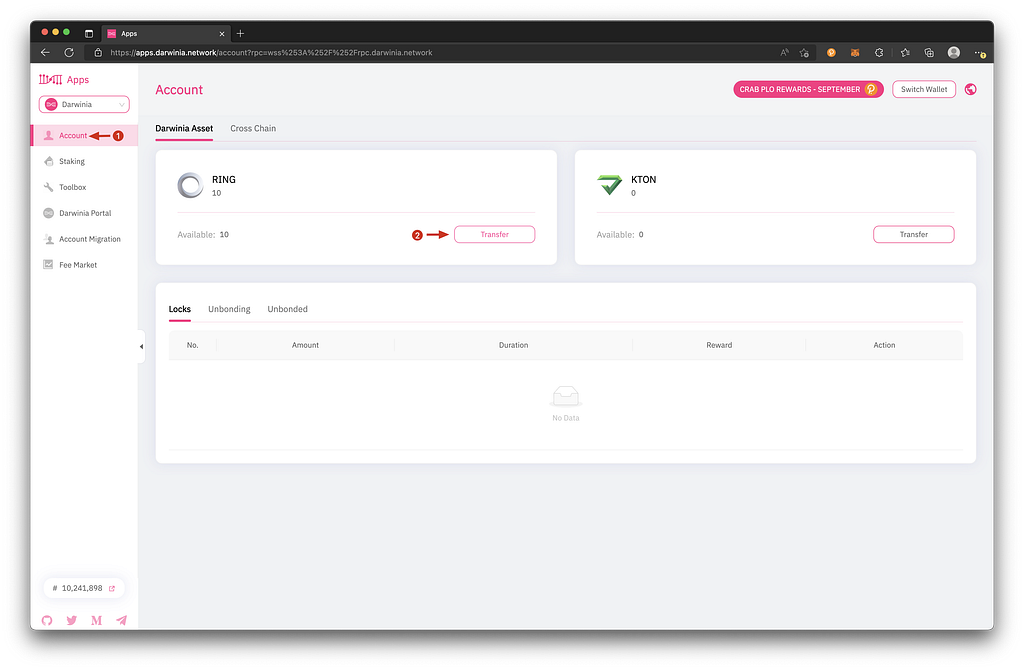
Task: Open Account Migration page
Action: 89,239
